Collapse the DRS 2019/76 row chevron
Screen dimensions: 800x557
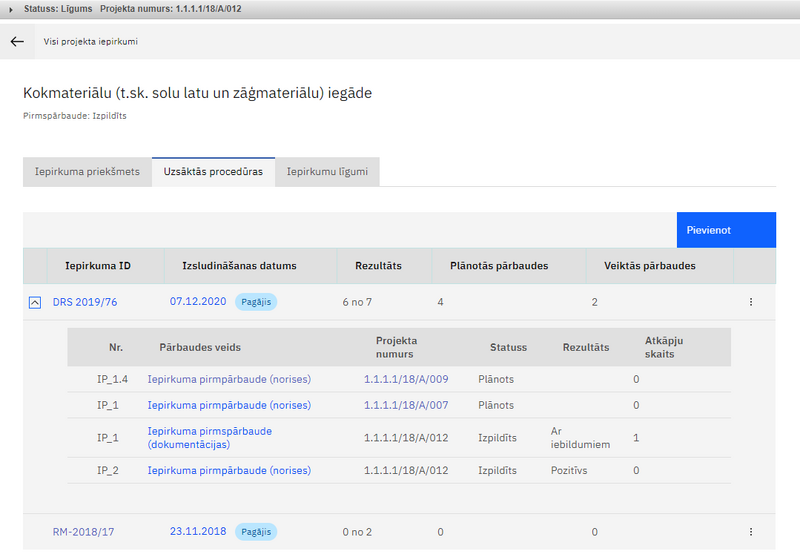[x=35, y=302]
